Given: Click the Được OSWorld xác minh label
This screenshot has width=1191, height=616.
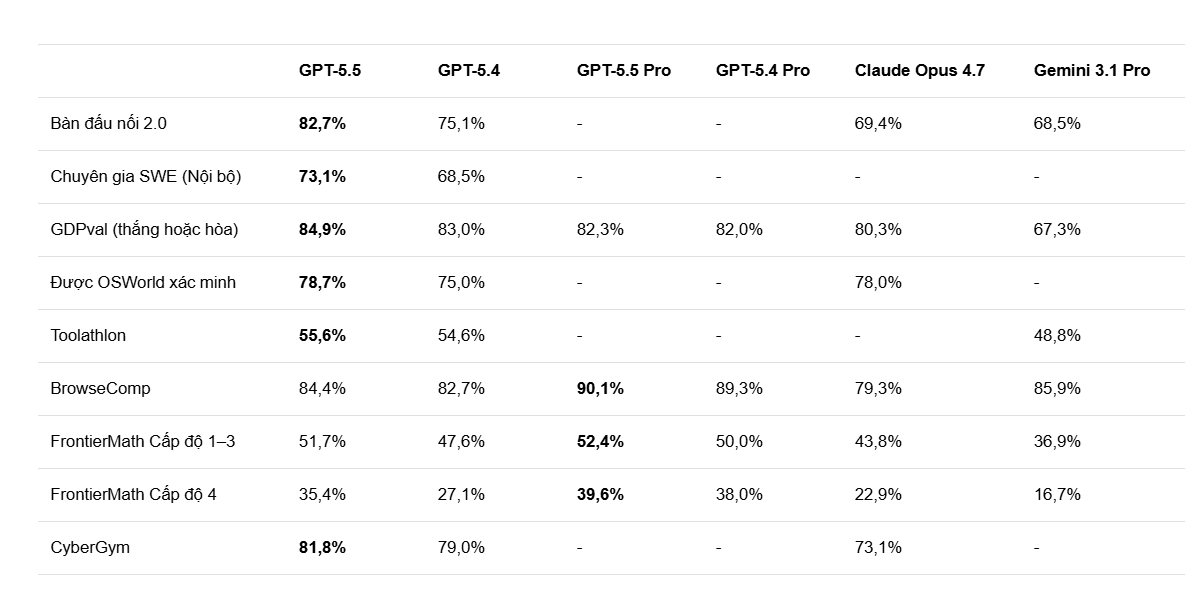Looking at the screenshot, I should (143, 282).
